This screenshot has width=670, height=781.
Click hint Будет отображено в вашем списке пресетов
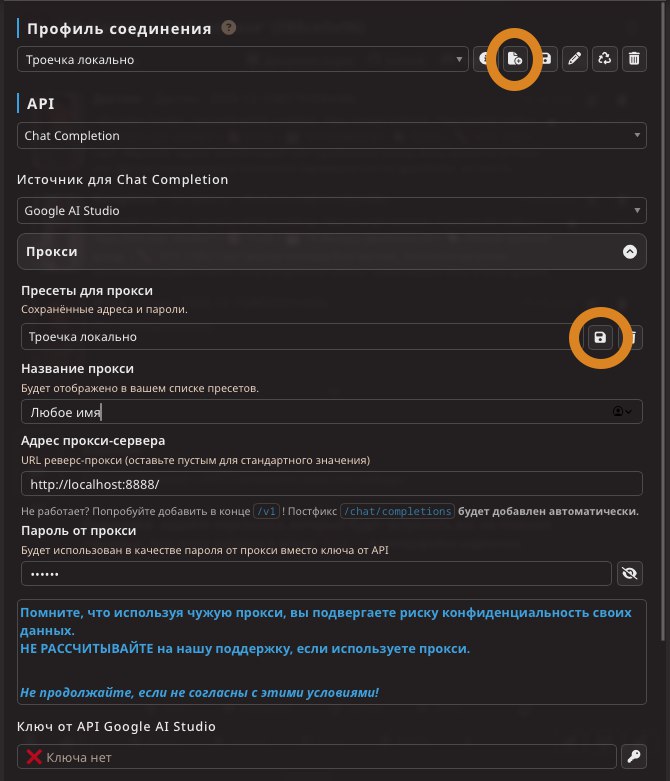[x=140, y=388]
